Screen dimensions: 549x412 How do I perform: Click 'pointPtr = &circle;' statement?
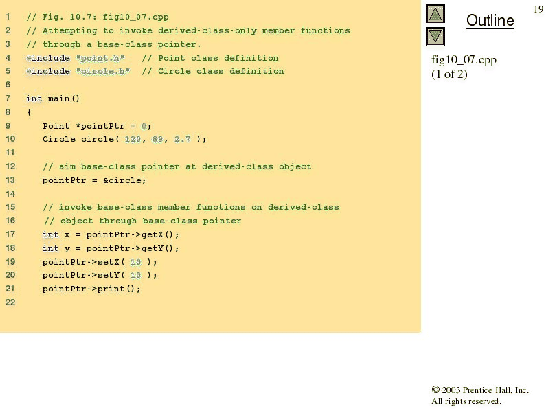coord(94,180)
